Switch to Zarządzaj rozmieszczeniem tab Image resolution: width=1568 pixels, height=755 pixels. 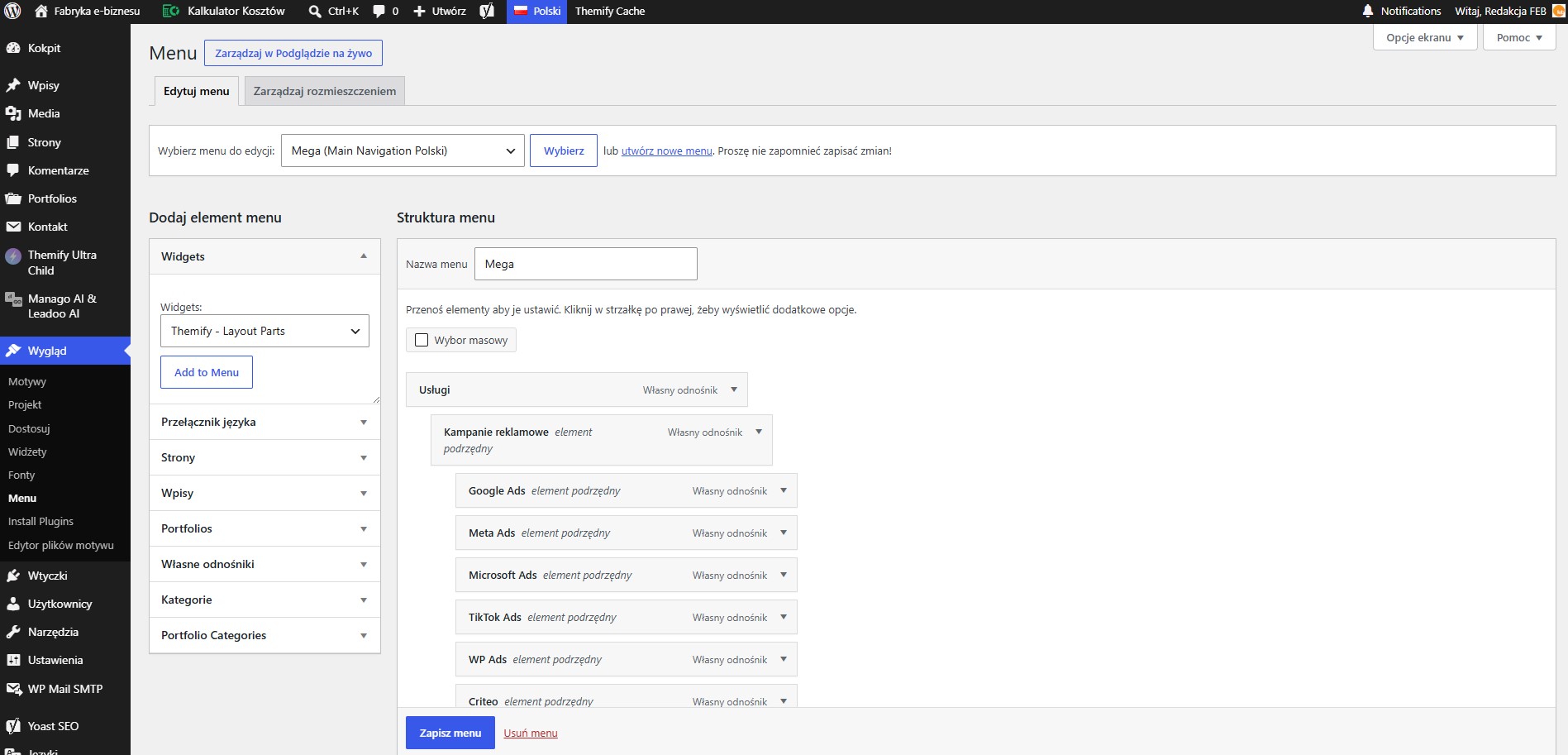(325, 91)
